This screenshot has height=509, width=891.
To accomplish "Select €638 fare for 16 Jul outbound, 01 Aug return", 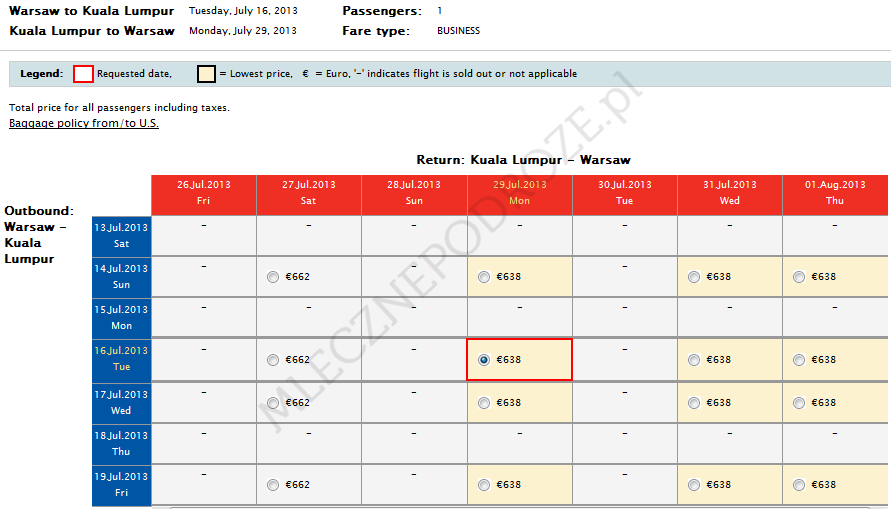I will click(x=799, y=360).
